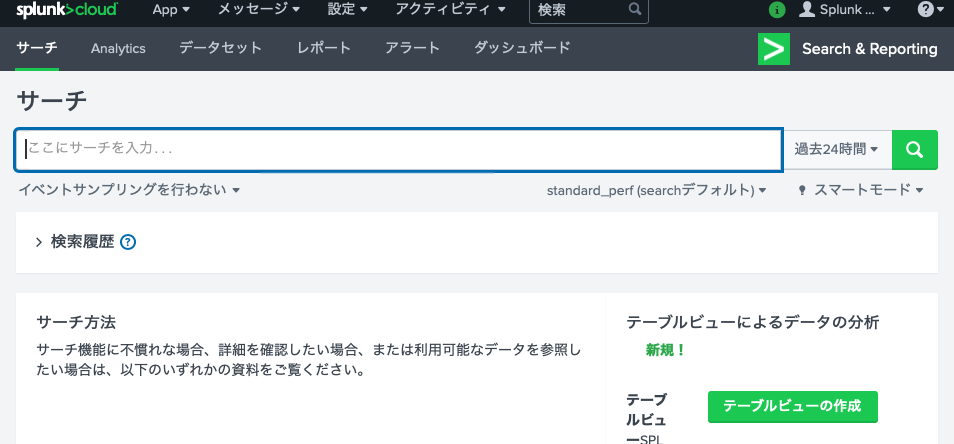Click the テーブルビューの作成 button
The width and height of the screenshot is (954, 444).
tap(793, 406)
